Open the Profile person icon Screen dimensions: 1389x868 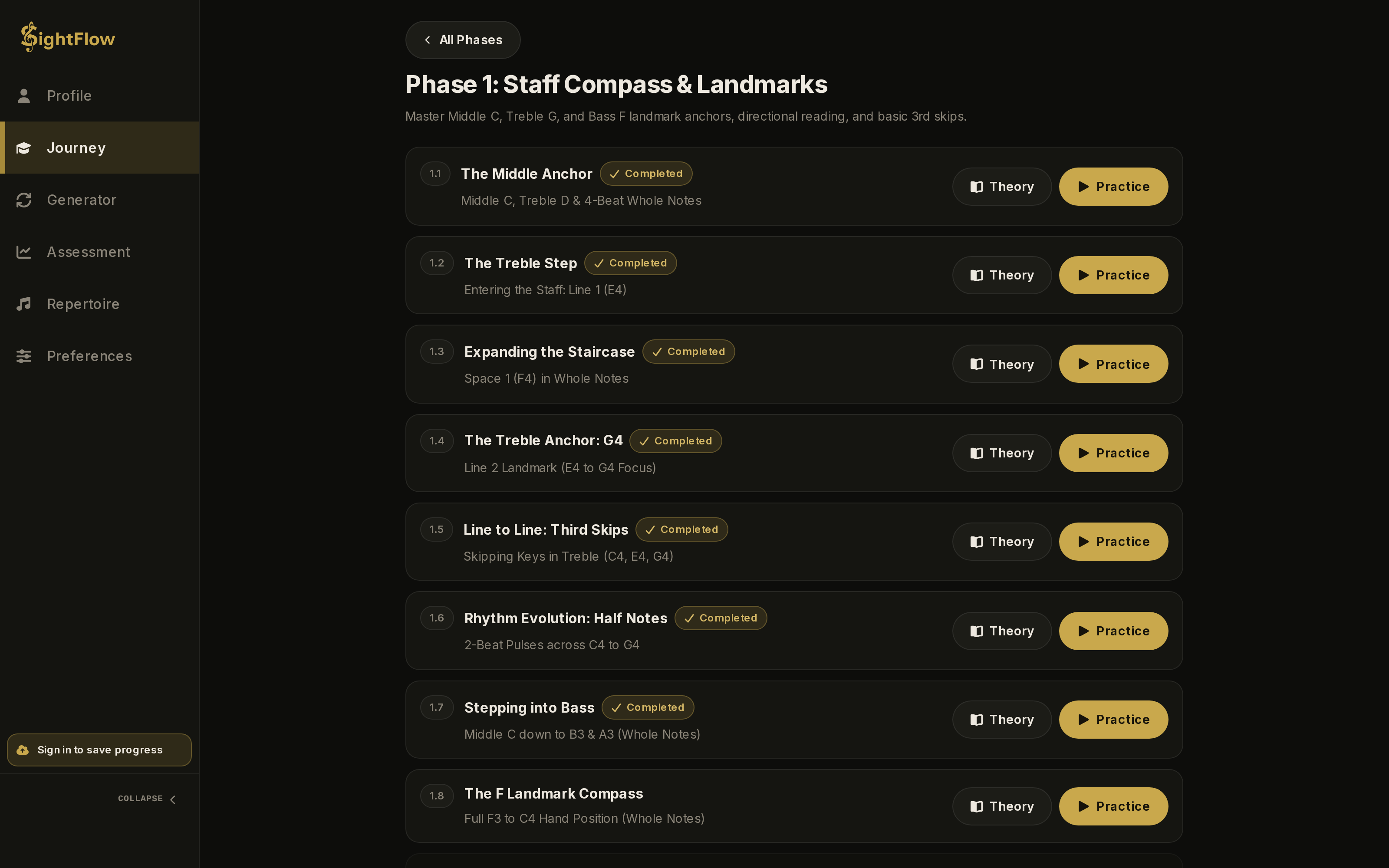click(23, 96)
